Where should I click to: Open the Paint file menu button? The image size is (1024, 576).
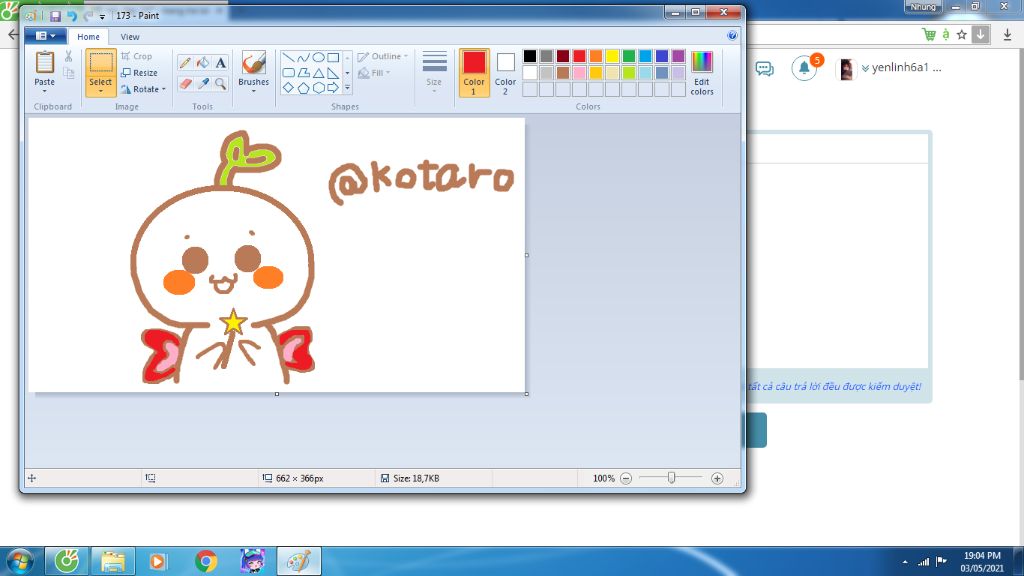point(45,36)
